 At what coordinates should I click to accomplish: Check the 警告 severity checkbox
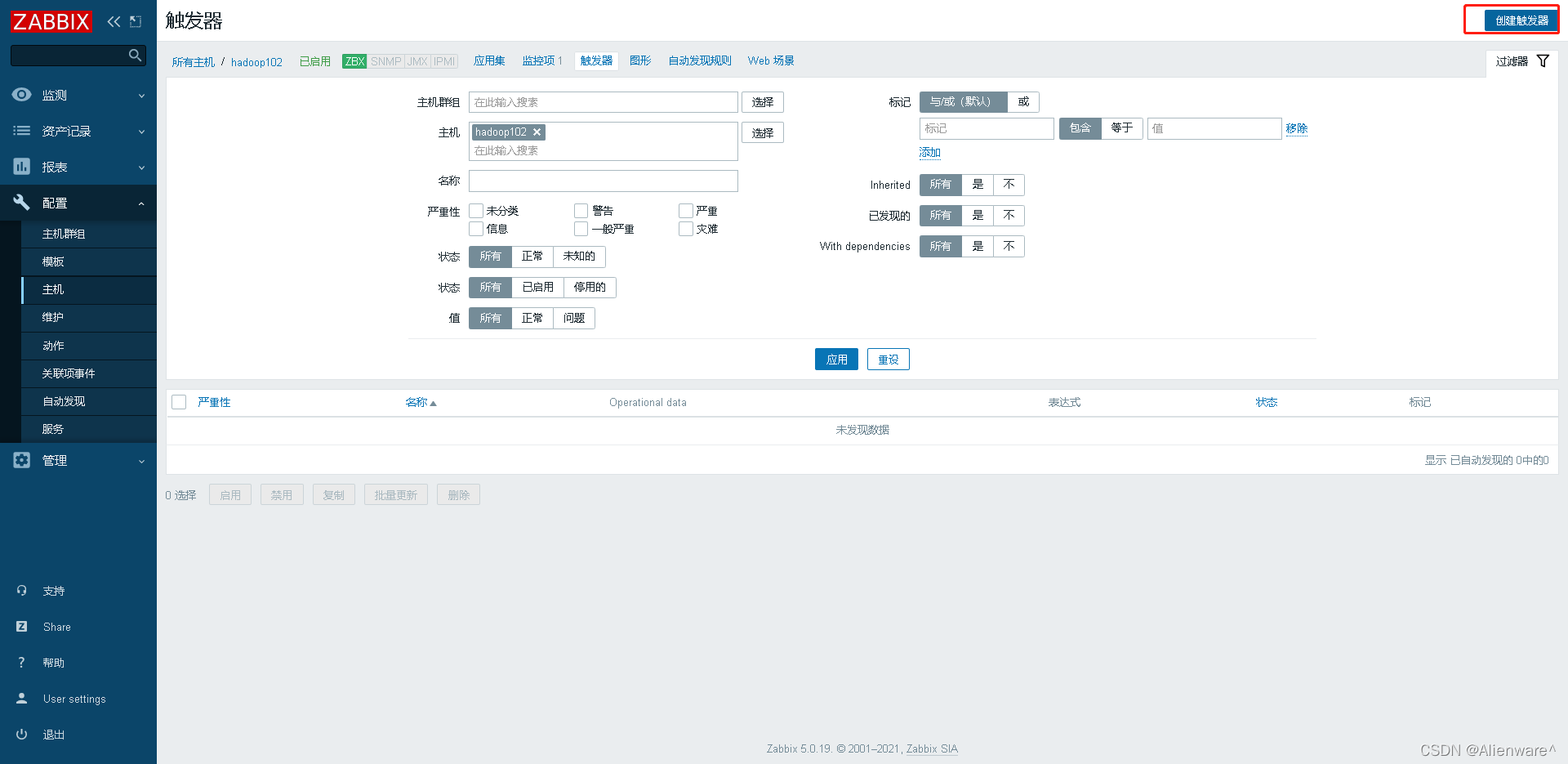(581, 211)
